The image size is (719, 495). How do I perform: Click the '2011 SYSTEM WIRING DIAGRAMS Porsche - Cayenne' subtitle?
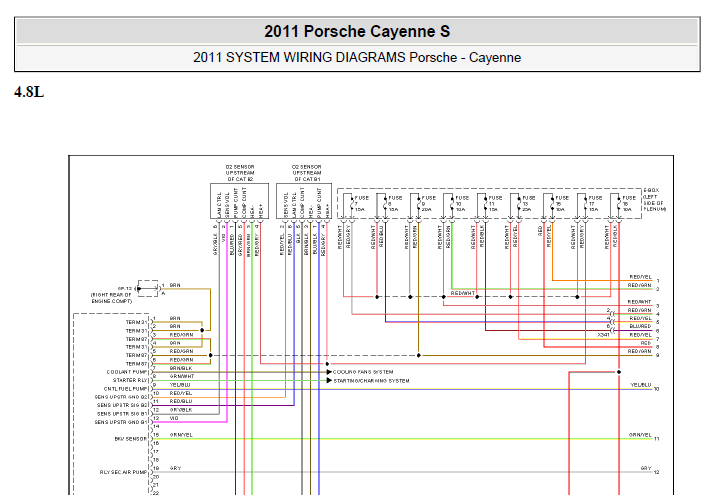click(357, 57)
